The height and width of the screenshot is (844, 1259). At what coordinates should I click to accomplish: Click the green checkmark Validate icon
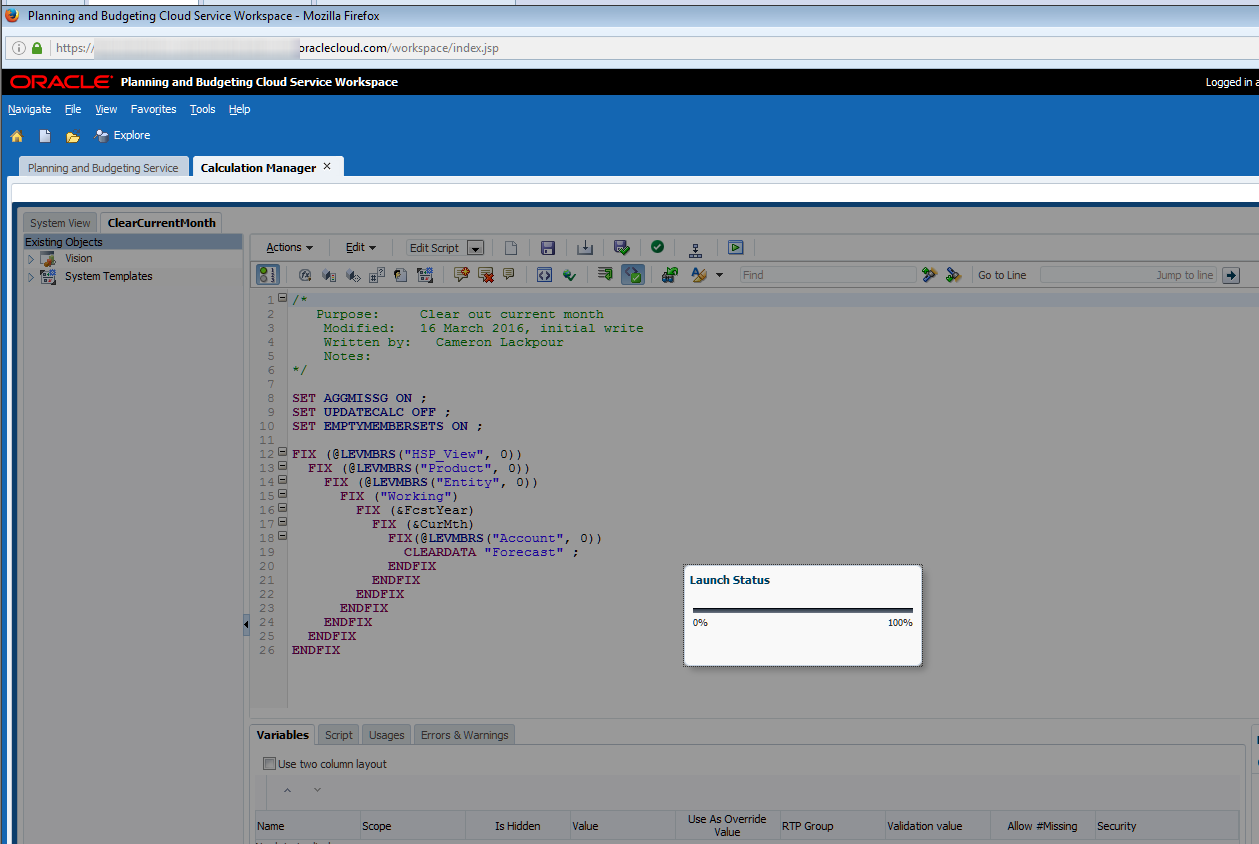click(x=657, y=247)
